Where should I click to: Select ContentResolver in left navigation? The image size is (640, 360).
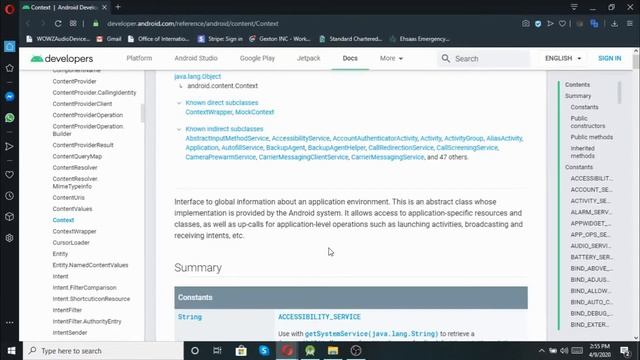(x=75, y=168)
